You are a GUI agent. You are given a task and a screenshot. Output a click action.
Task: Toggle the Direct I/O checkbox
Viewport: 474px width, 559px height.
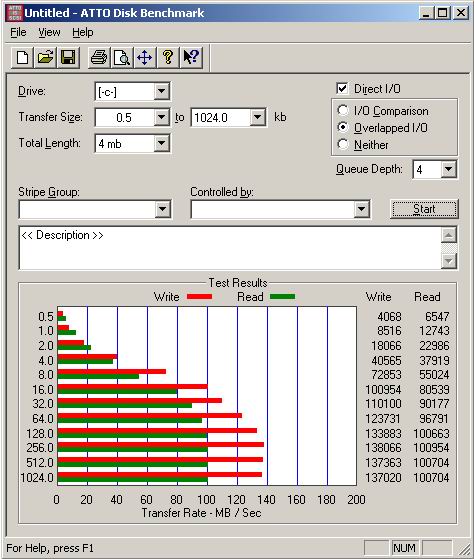point(342,88)
